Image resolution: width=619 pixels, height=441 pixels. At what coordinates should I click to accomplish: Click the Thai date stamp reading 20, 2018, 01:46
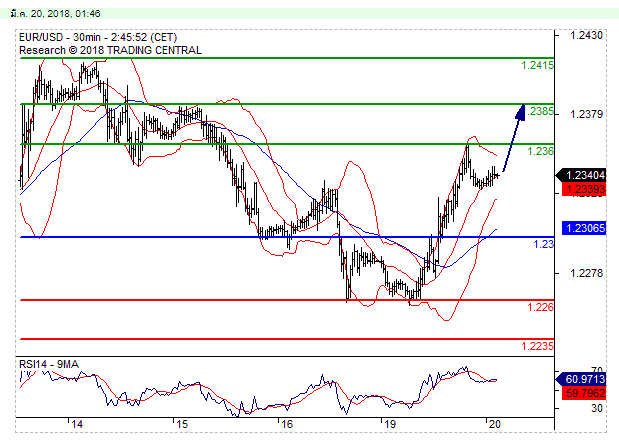55,13
